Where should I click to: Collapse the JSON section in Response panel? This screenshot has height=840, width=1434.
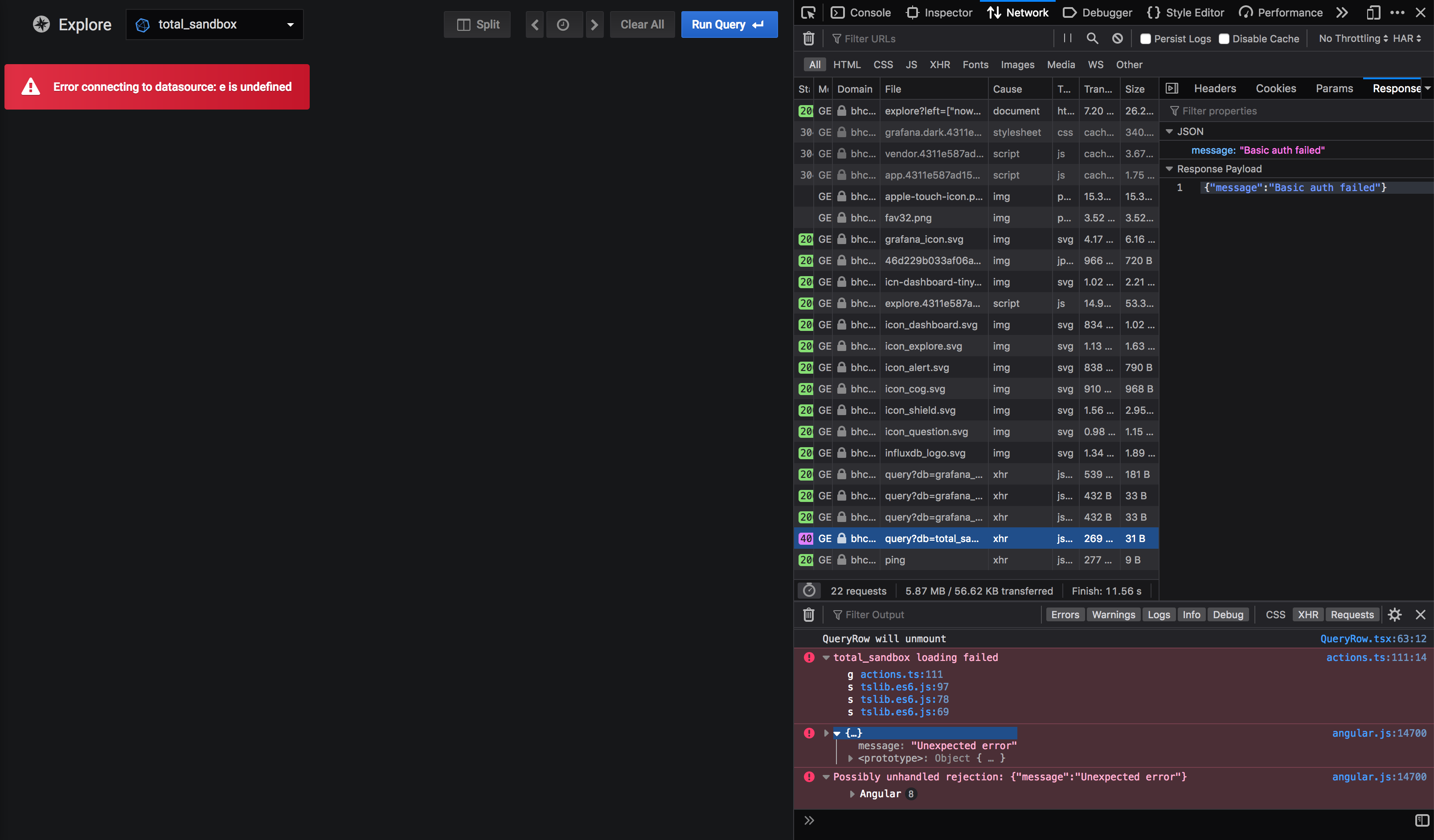pyautogui.click(x=1170, y=131)
